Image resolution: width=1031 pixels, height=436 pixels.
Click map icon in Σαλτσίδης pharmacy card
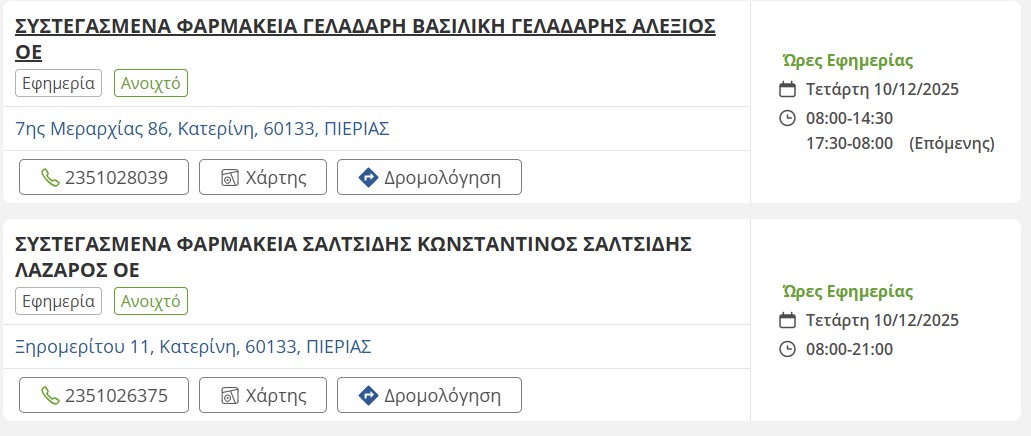230,395
